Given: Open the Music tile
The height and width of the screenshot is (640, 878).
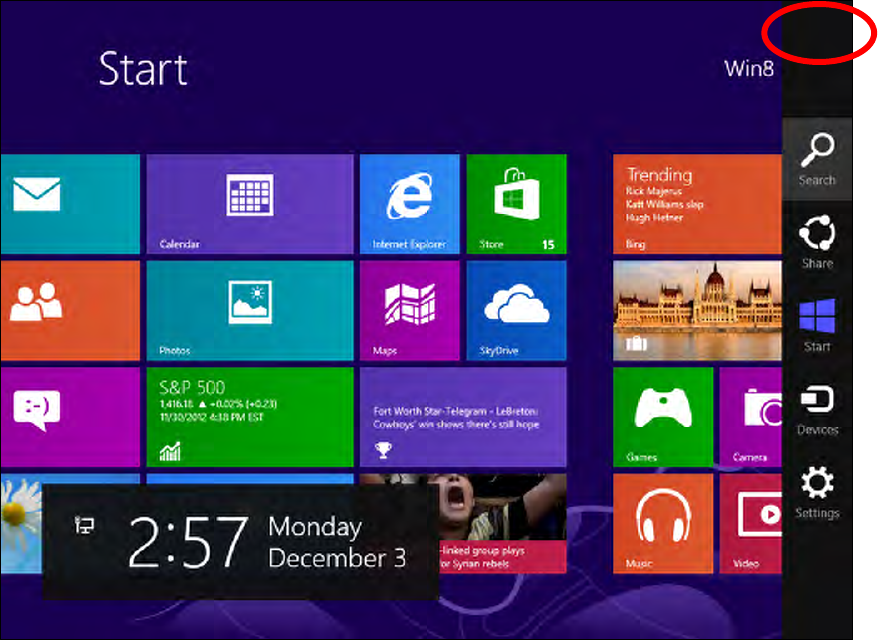Looking at the screenshot, I should click(663, 524).
